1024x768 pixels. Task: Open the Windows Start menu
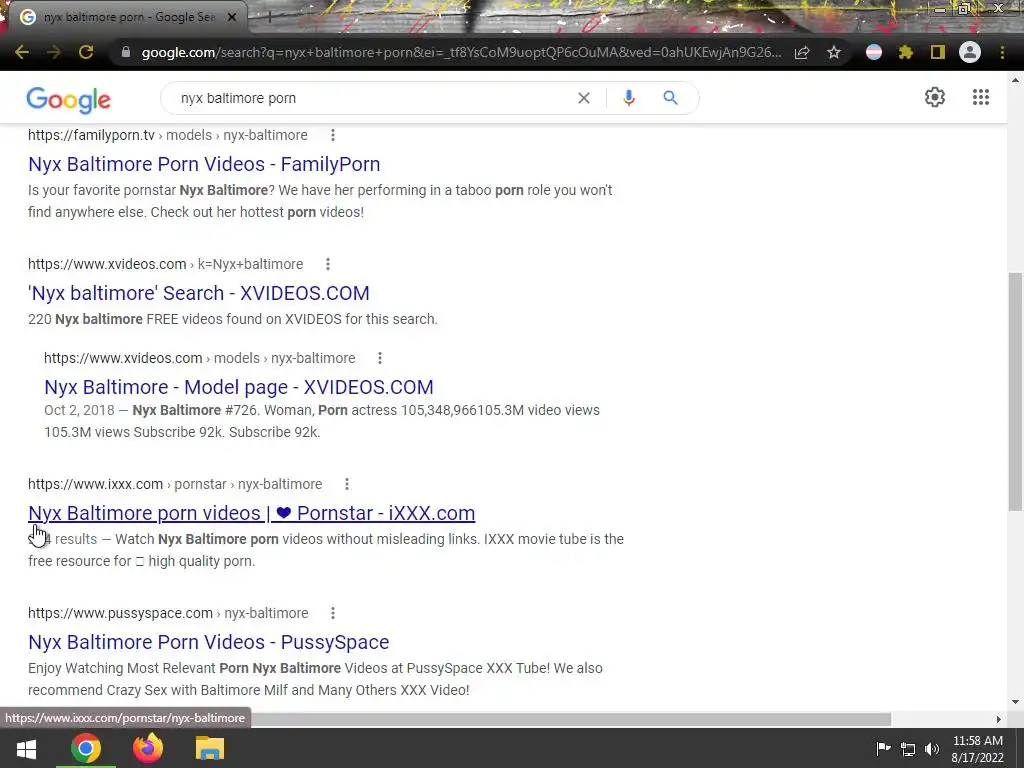26,748
